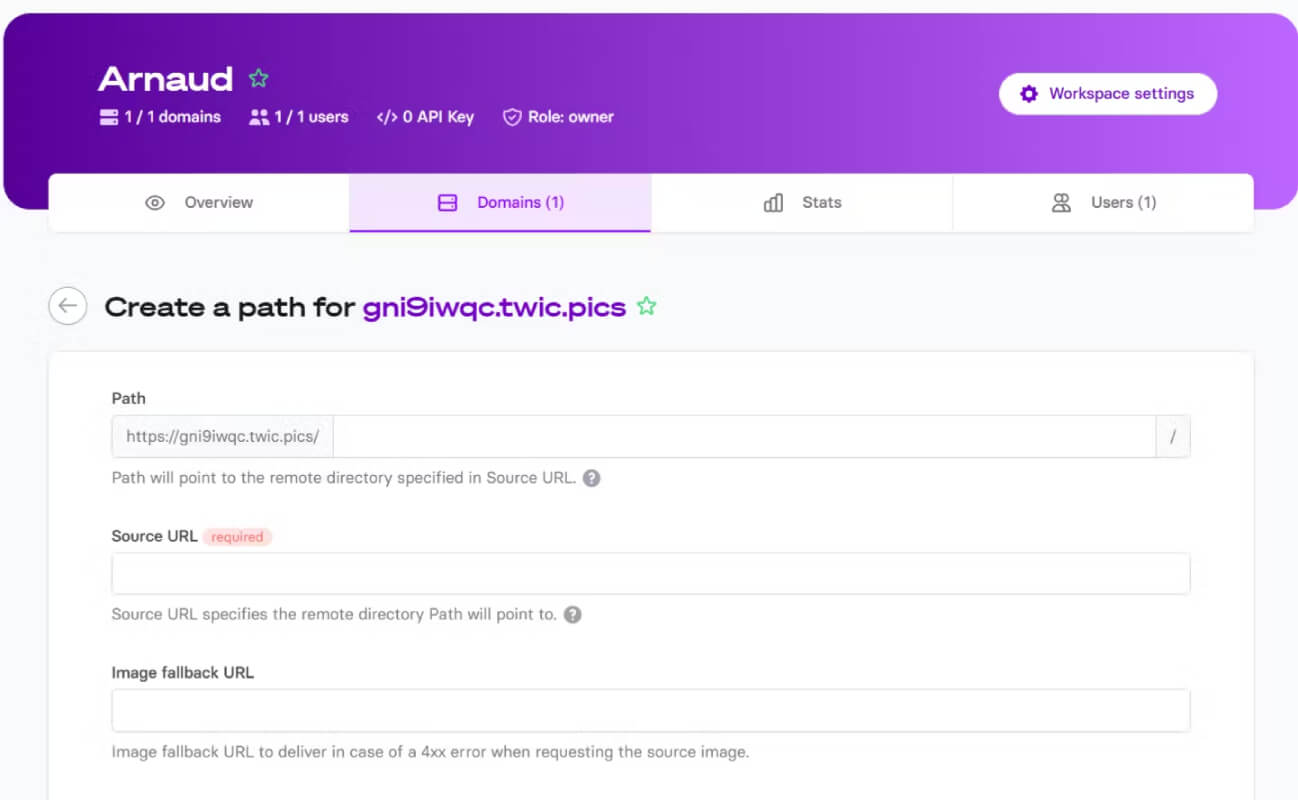
Task: Switch to the Domains (1) tab
Action: [x=500, y=203]
